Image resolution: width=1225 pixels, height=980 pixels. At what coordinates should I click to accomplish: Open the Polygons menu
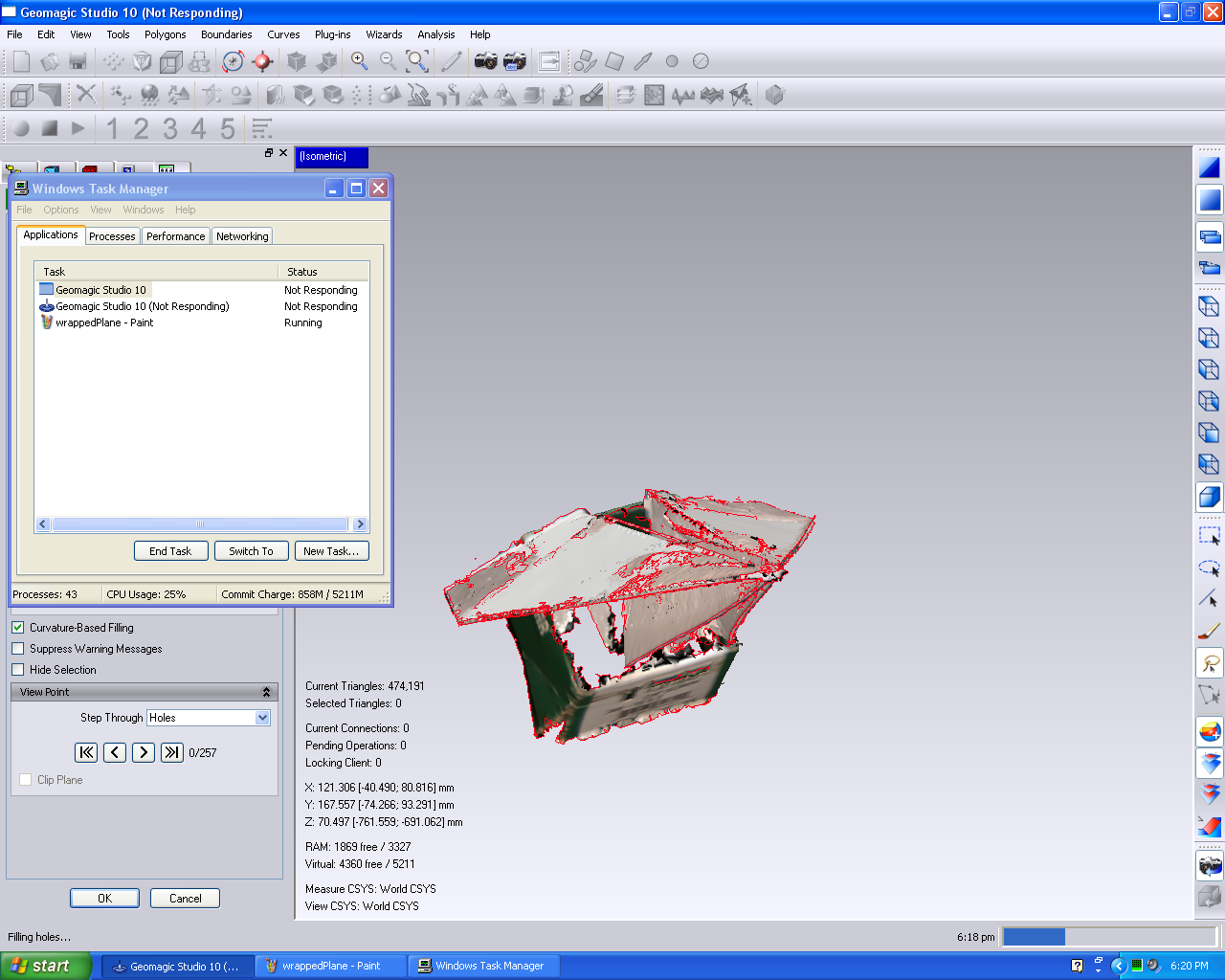[166, 34]
